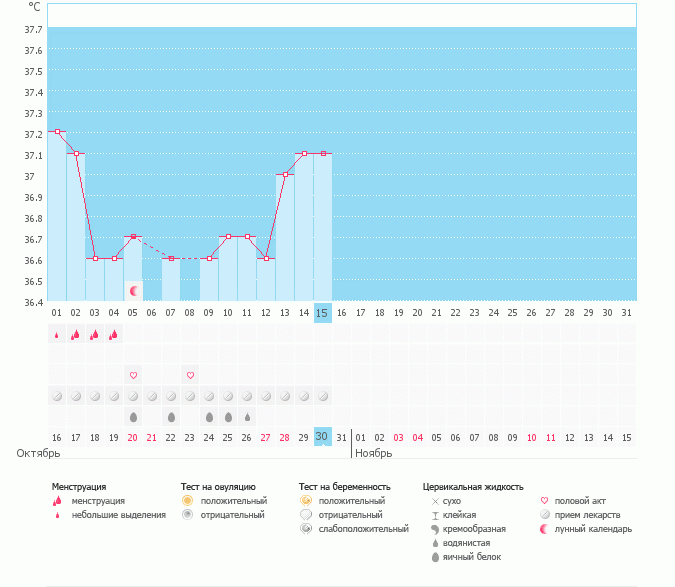Select the small watery fluid icon on day 11
The width and height of the screenshot is (675, 587).
coord(247,416)
